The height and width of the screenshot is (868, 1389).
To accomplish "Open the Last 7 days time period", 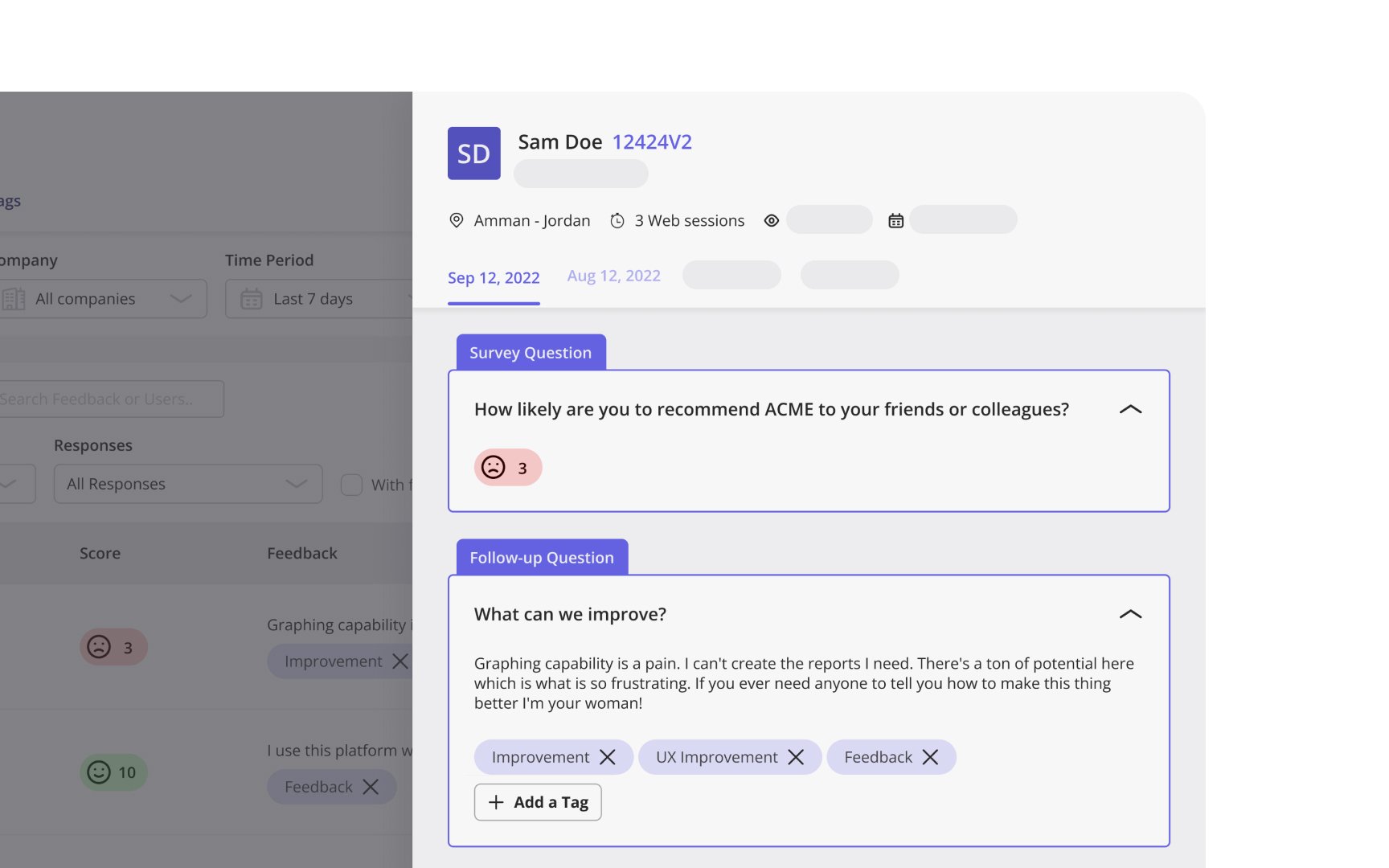I will tap(318, 299).
